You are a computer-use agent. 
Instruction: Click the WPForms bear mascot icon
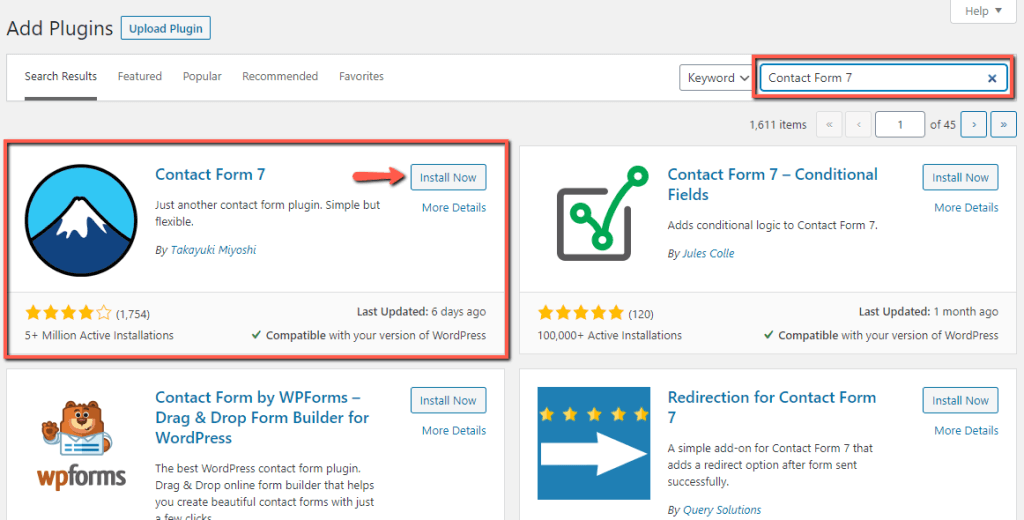[x=81, y=444]
